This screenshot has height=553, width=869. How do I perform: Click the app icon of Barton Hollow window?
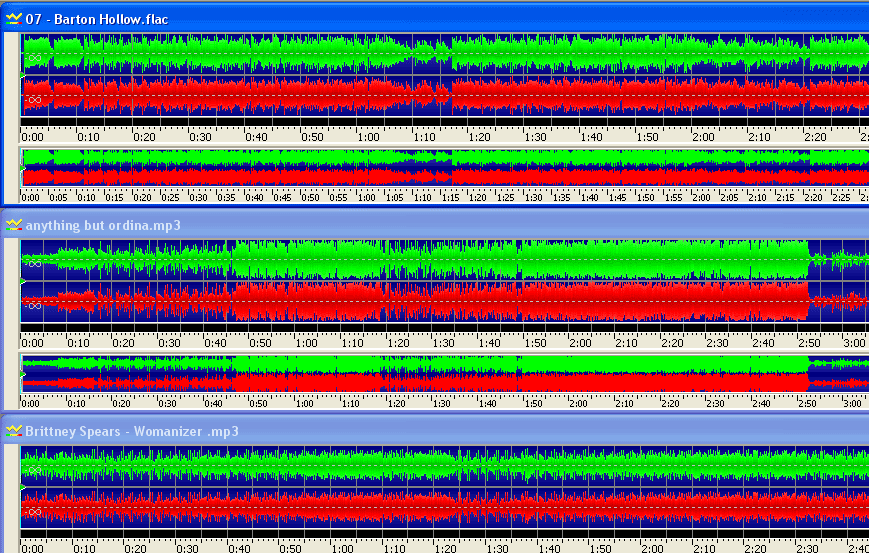(13, 19)
